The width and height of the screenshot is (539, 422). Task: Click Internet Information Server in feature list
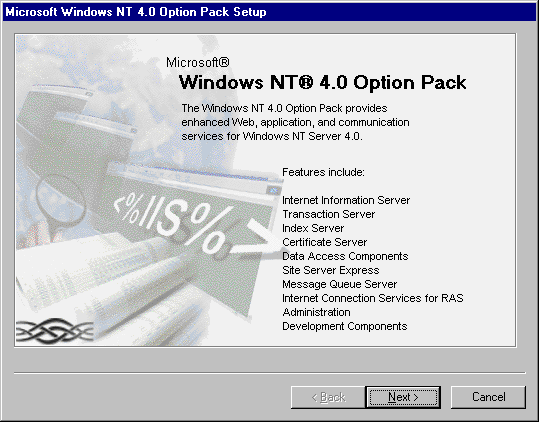pos(346,200)
